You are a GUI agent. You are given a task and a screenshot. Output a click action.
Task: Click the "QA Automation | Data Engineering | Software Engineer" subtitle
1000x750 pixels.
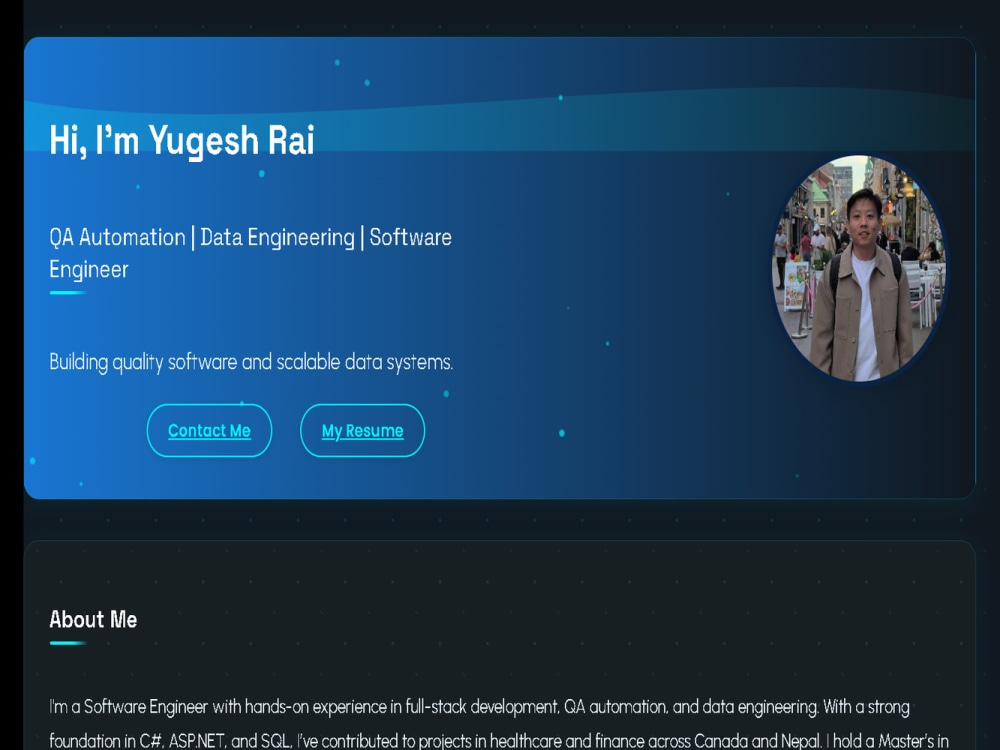pyautogui.click(x=251, y=253)
